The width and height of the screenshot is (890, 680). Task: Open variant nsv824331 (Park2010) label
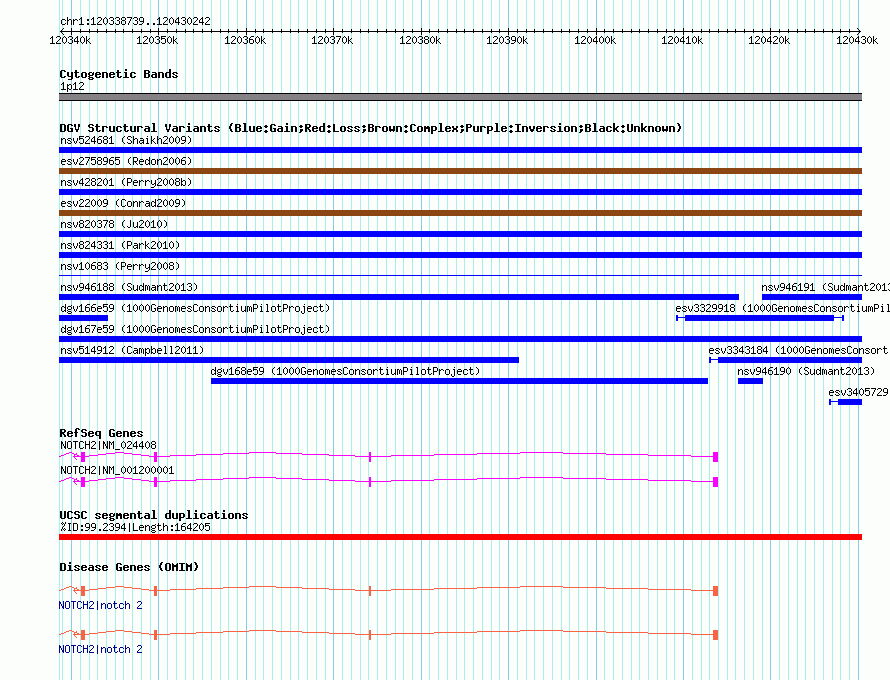click(120, 245)
